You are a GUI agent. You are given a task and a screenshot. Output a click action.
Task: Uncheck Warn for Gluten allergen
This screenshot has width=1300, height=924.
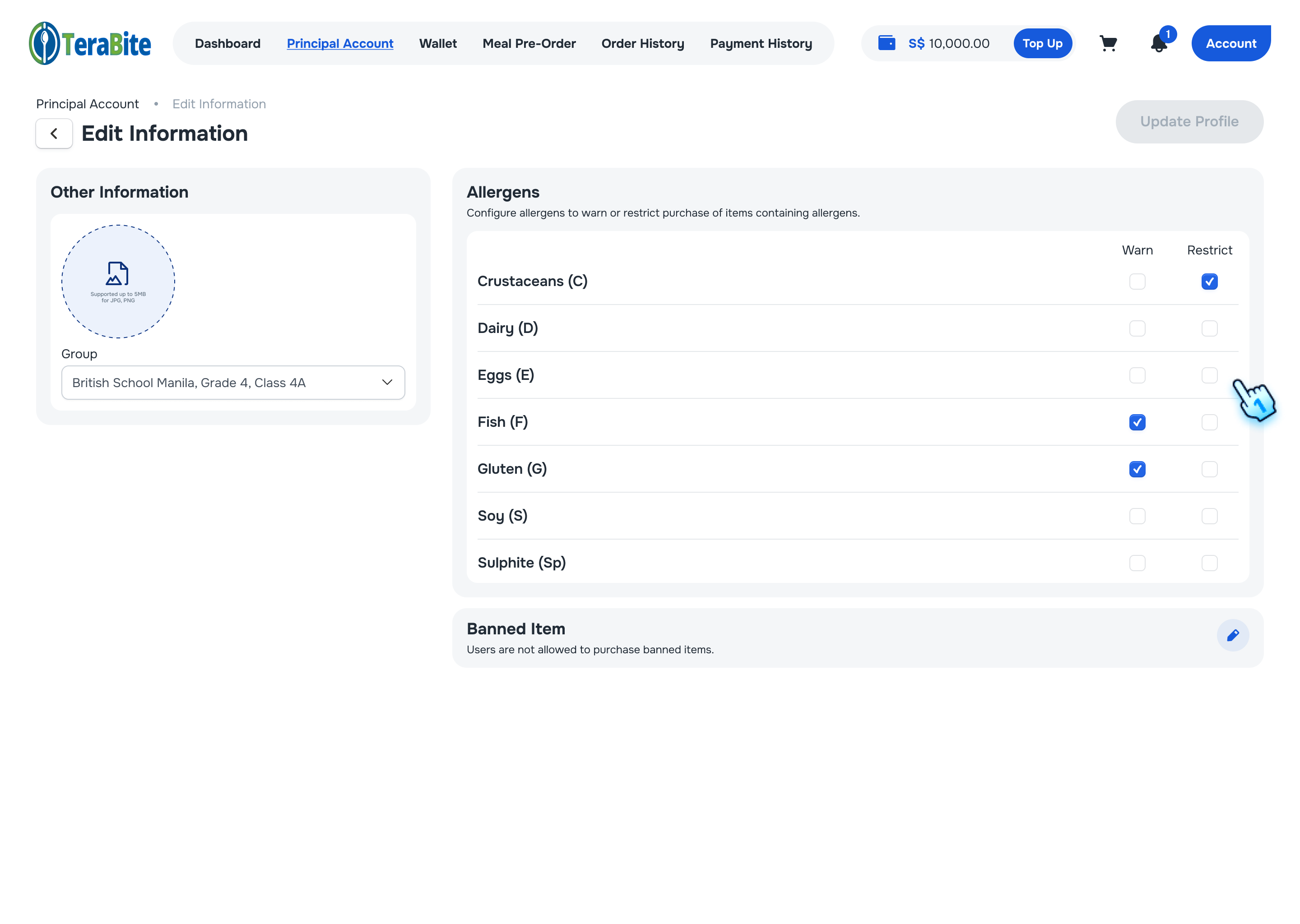point(1137,469)
